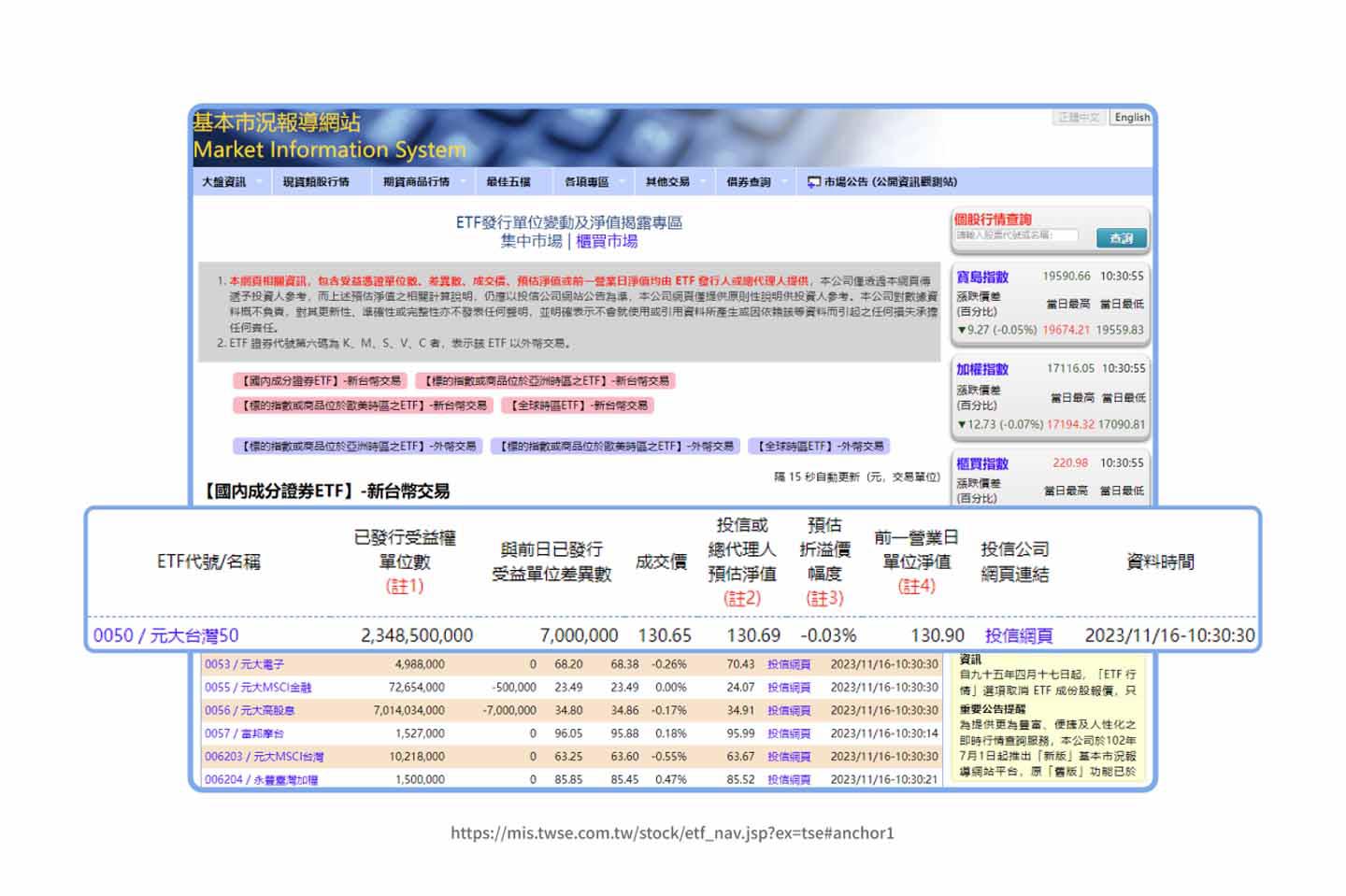The width and height of the screenshot is (1346, 896).
Task: Open the 0053 / 元大電子 ETF link
Action: pyautogui.click(x=244, y=664)
